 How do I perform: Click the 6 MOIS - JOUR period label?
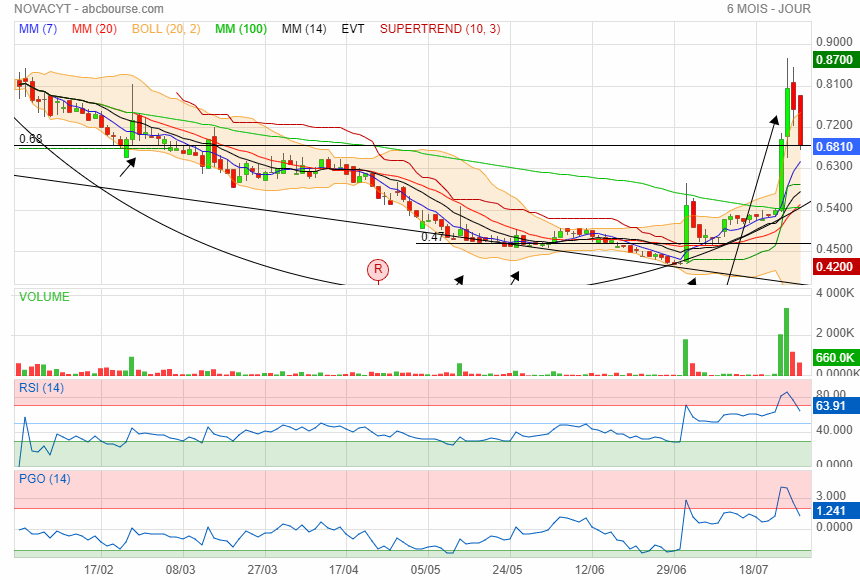click(768, 9)
